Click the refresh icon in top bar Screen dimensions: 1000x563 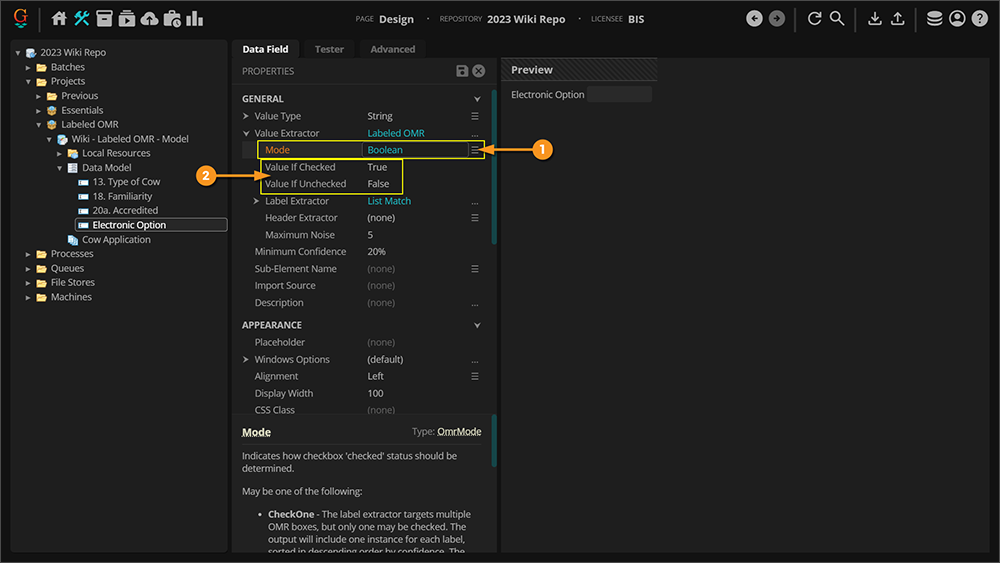point(814,18)
